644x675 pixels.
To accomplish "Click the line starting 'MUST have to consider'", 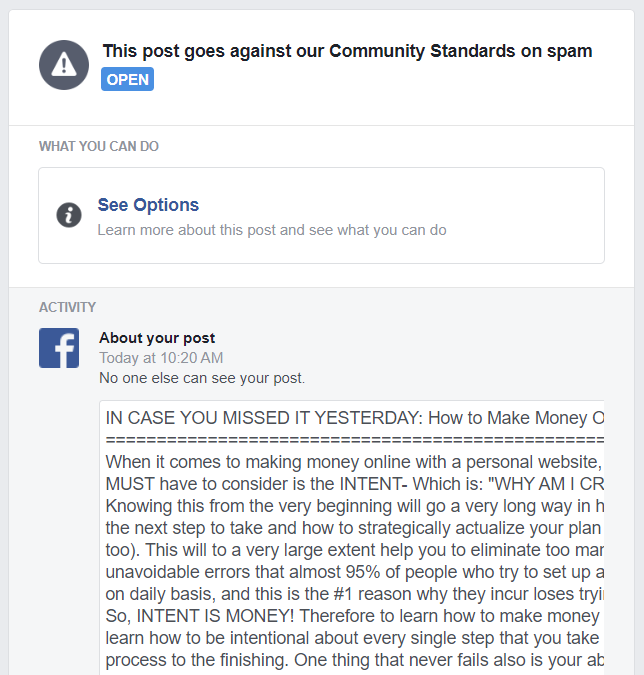I will 354,484.
